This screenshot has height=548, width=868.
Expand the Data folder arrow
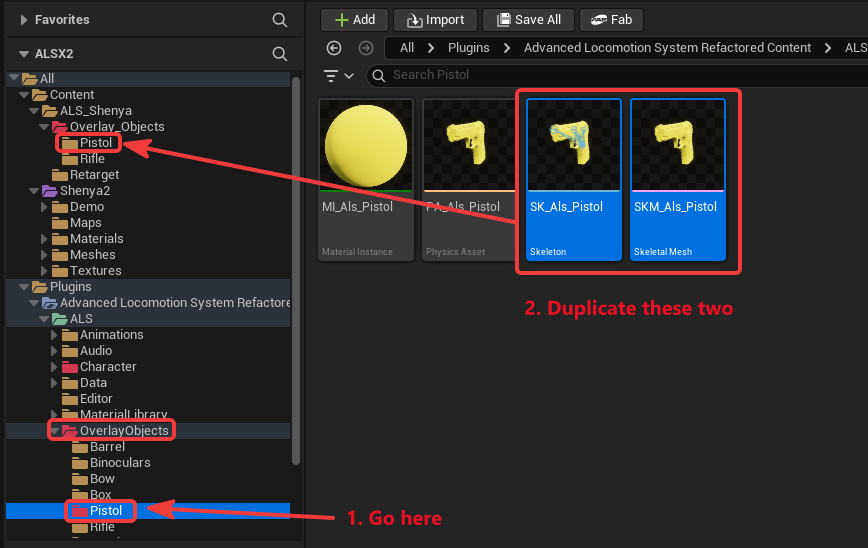coord(54,383)
